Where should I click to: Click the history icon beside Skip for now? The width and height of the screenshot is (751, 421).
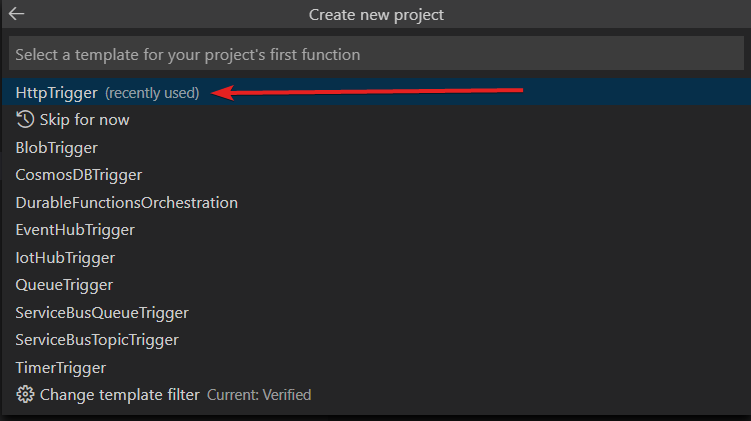(25, 120)
